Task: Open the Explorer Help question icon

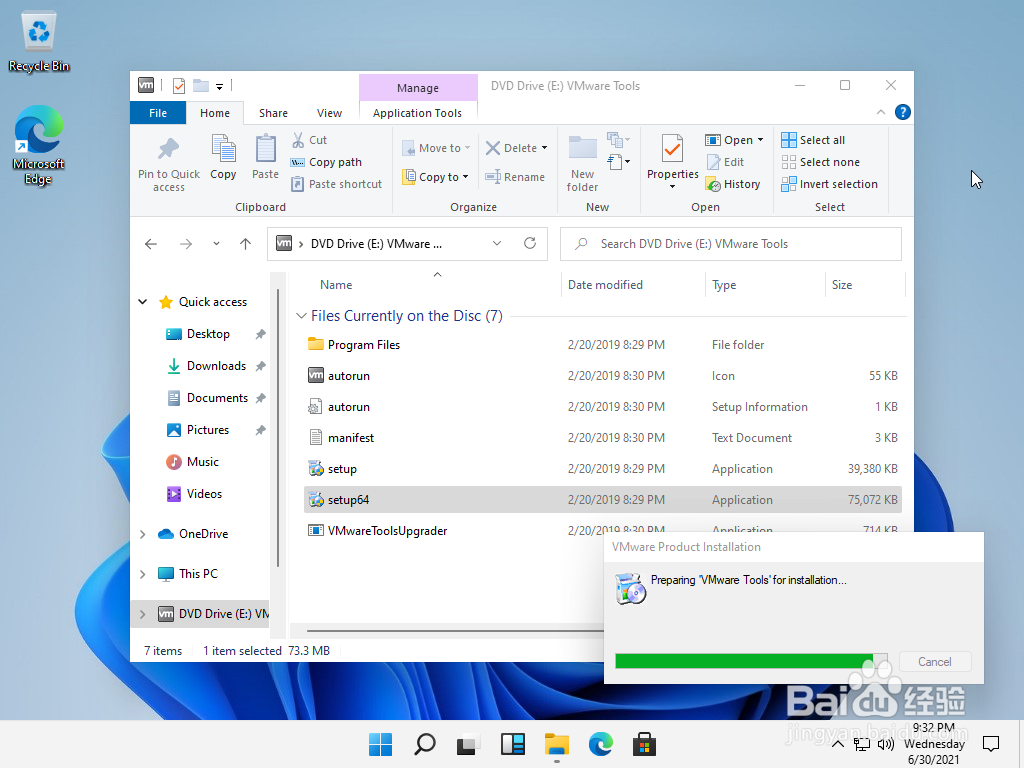Action: pos(903,112)
